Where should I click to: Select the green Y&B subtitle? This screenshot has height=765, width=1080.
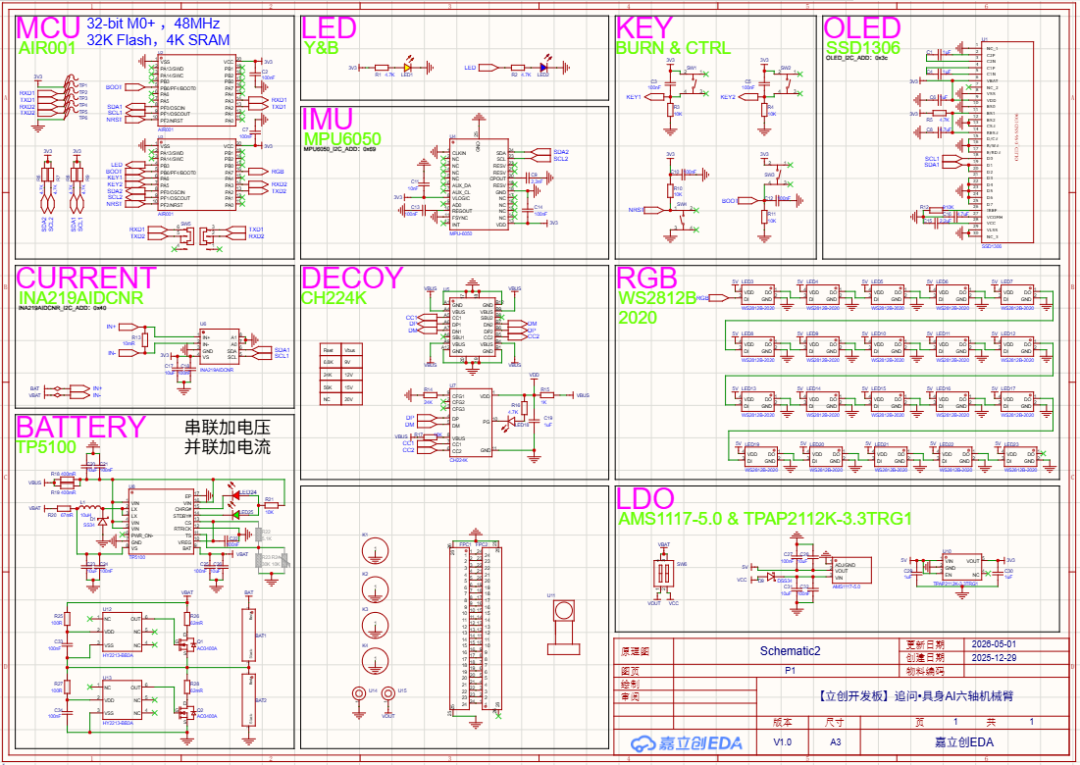pos(321,48)
